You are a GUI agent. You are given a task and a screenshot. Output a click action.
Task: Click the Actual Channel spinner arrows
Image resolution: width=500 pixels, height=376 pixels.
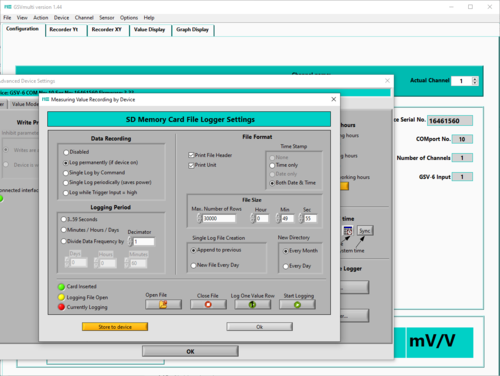tap(475, 81)
